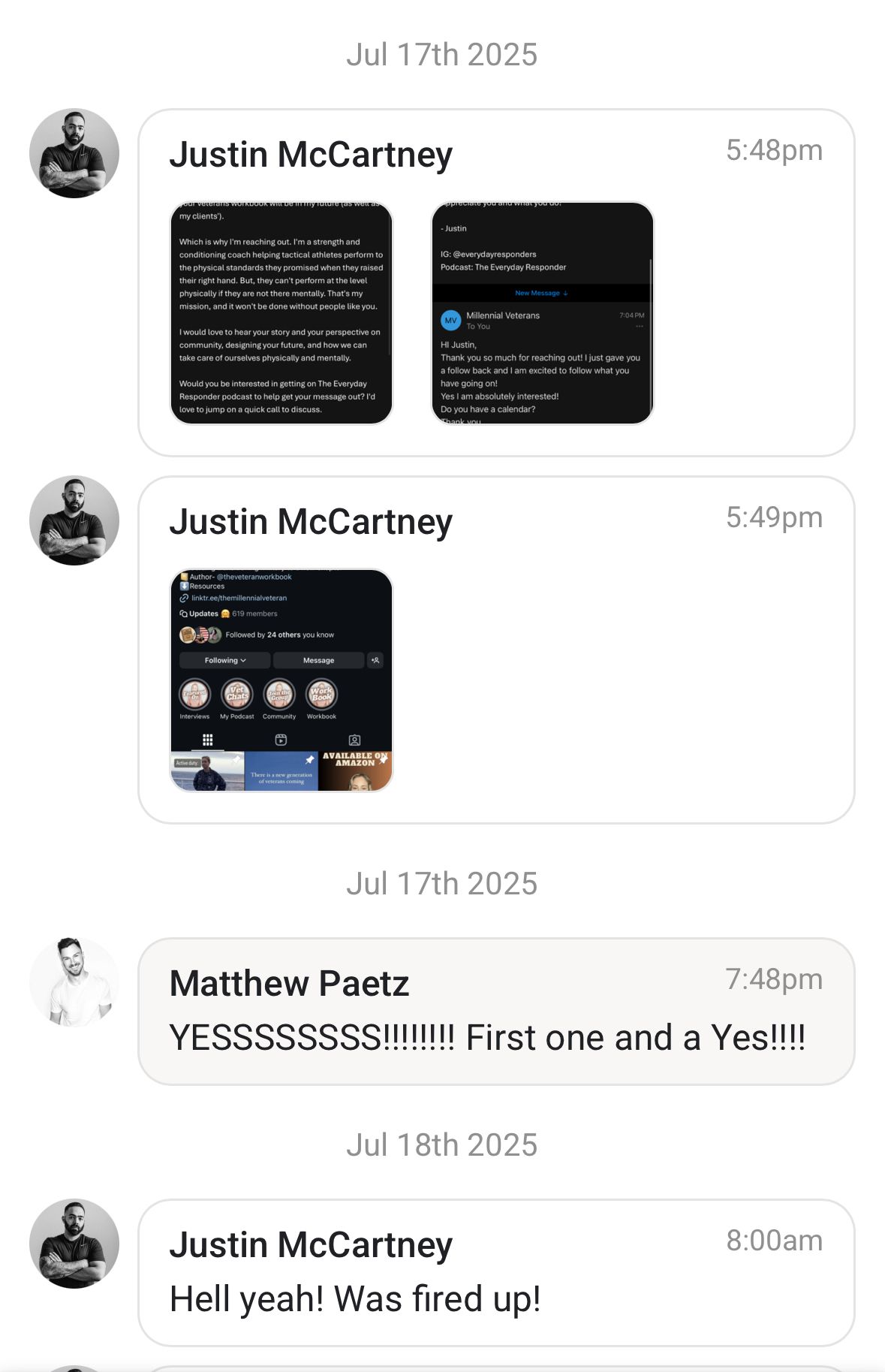The image size is (885, 1372).
Task: Click the My Podcast story highlight circle
Action: (237, 695)
